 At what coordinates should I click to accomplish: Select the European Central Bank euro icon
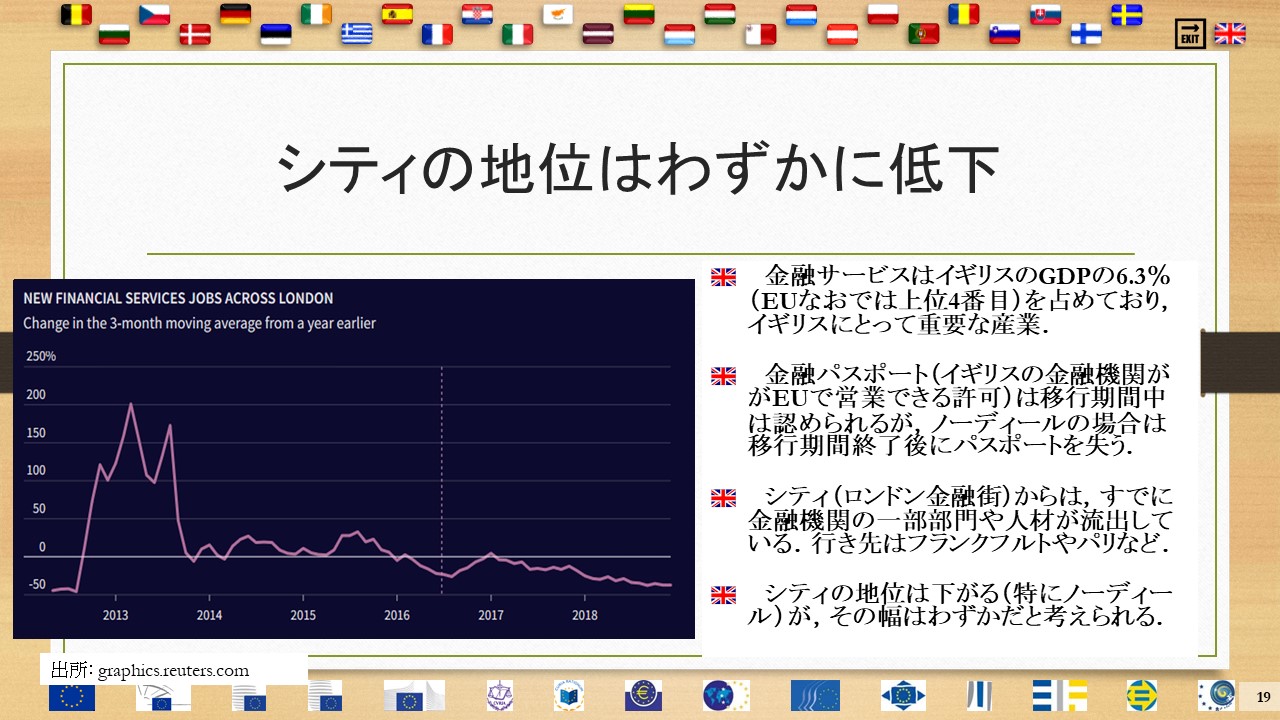pyautogui.click(x=643, y=695)
